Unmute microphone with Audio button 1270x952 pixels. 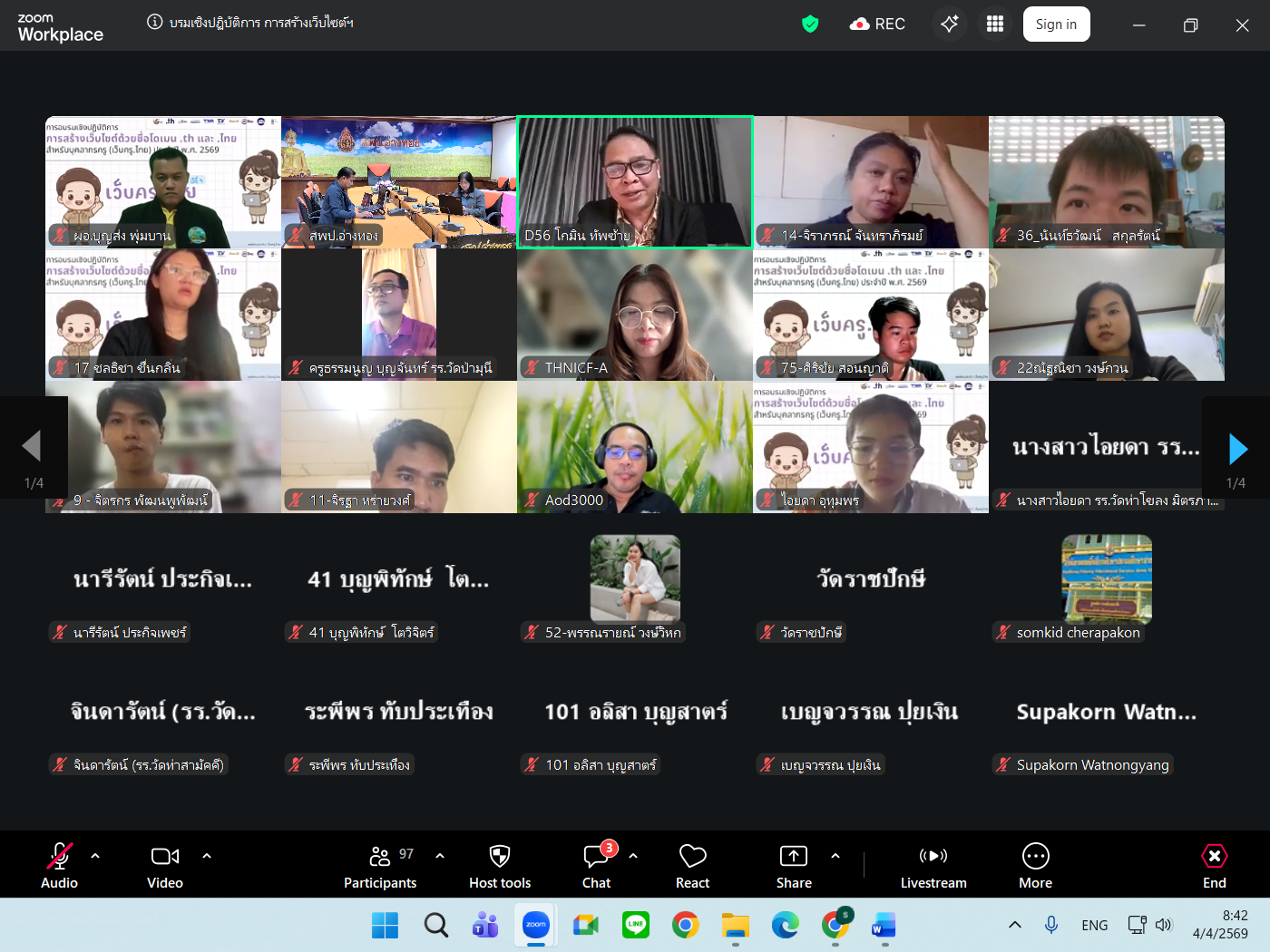pos(59,866)
